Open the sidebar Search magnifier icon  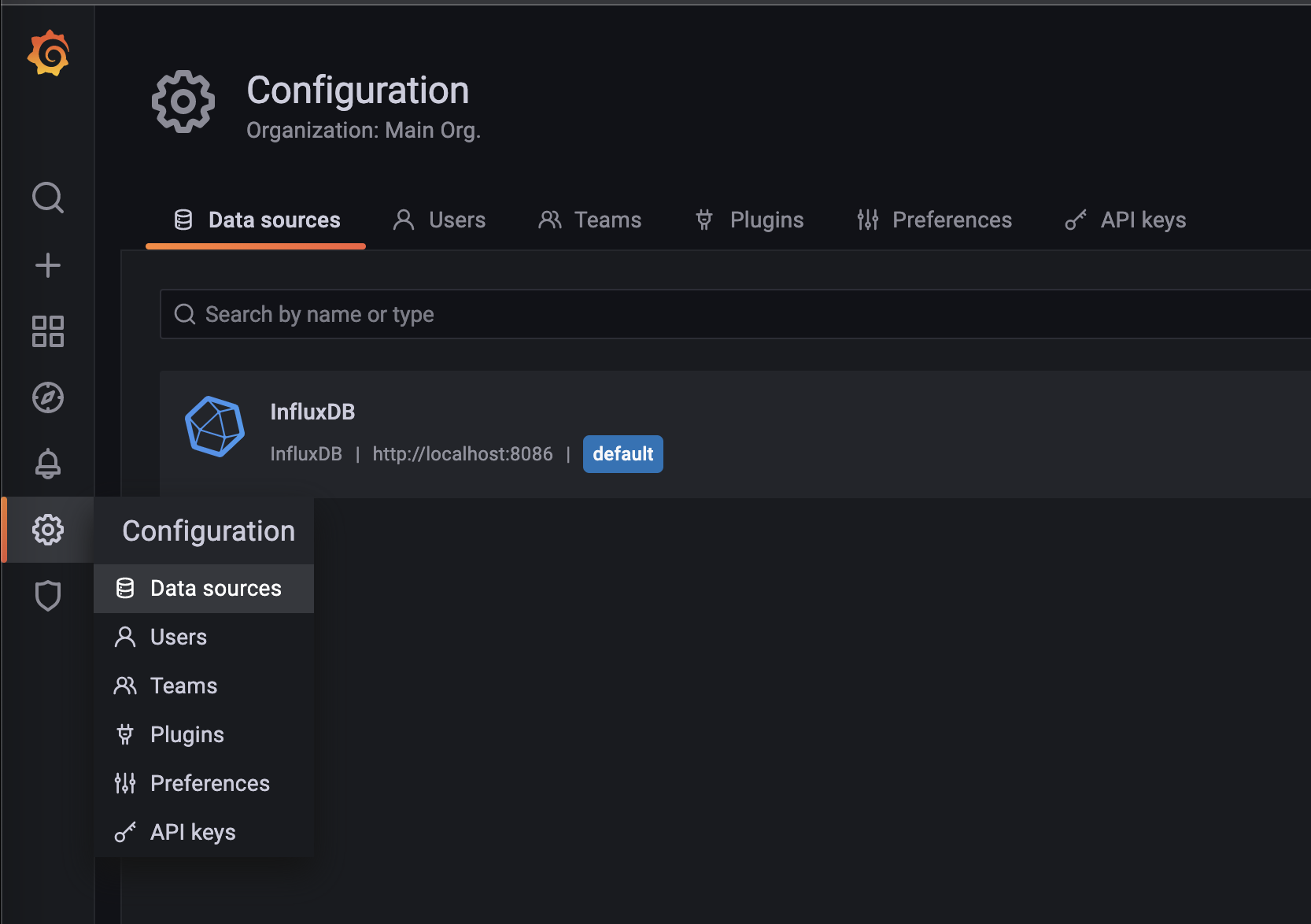[48, 198]
